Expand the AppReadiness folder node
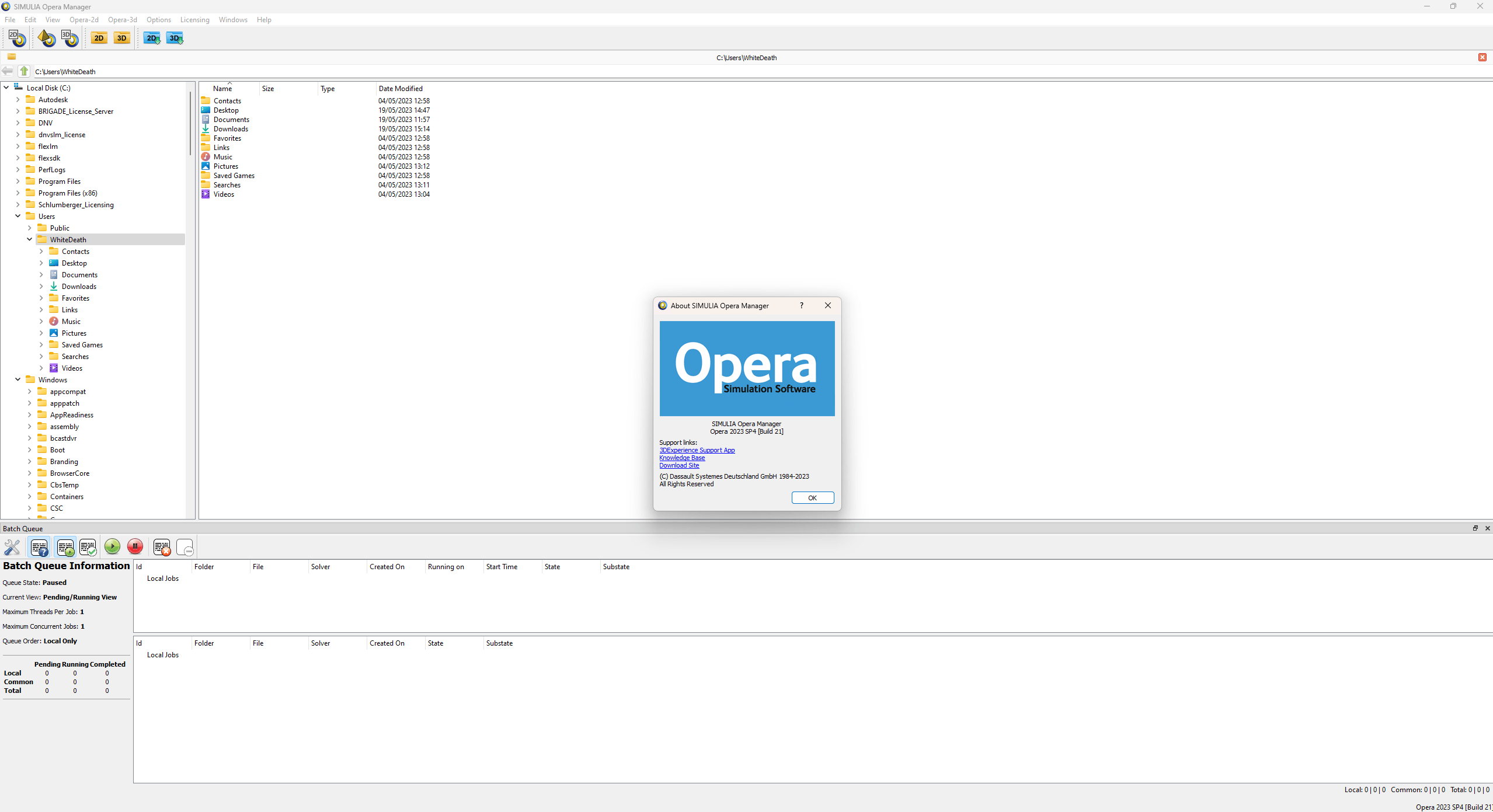1493x812 pixels. pos(30,414)
